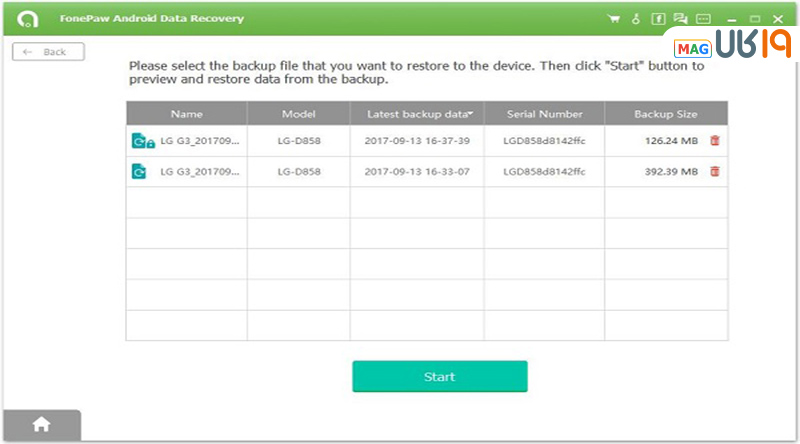The image size is (800, 444).
Task: Select backup dated 2017-09-13 16-37-39
Action: coord(416,141)
